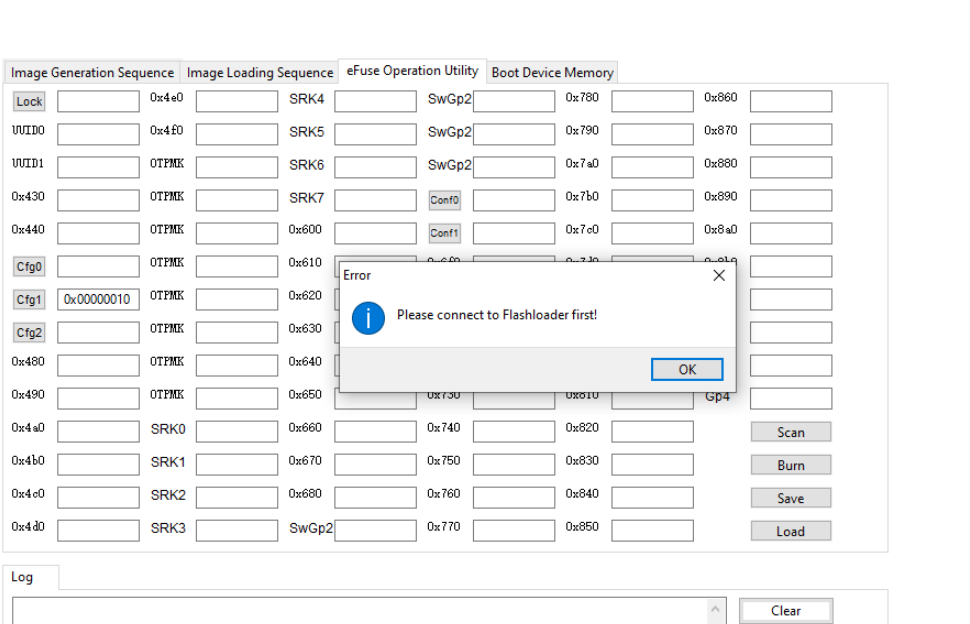Focus the SRK5 input field
The height and width of the screenshot is (624, 970).
(x=376, y=134)
